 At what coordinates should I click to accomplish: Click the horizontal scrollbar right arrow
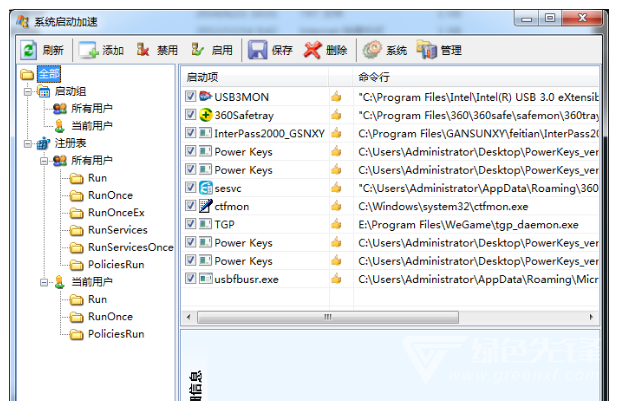point(591,317)
